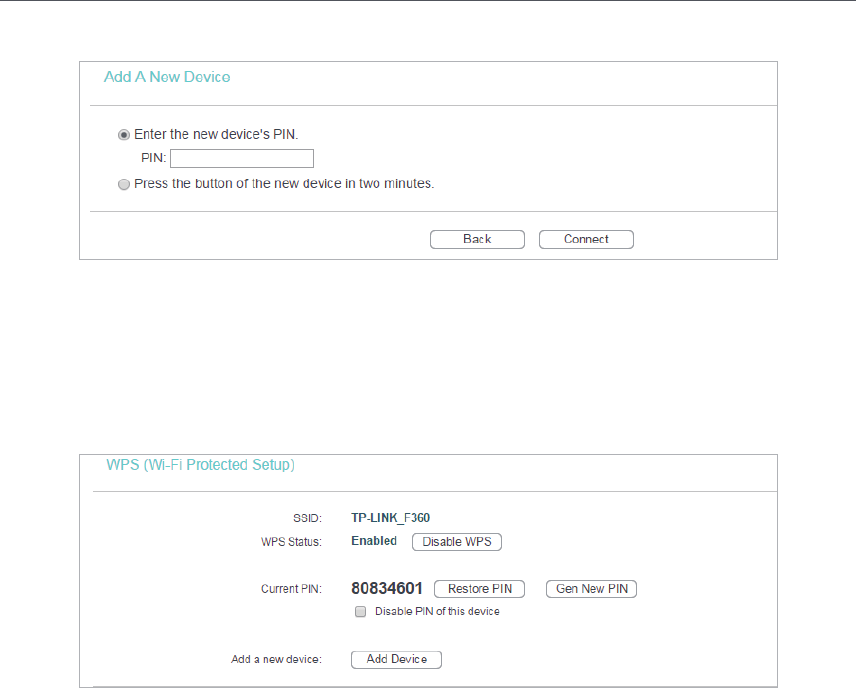The width and height of the screenshot is (856, 688).
Task: Click the 'WPS Status:' label
Action: [x=292, y=542]
